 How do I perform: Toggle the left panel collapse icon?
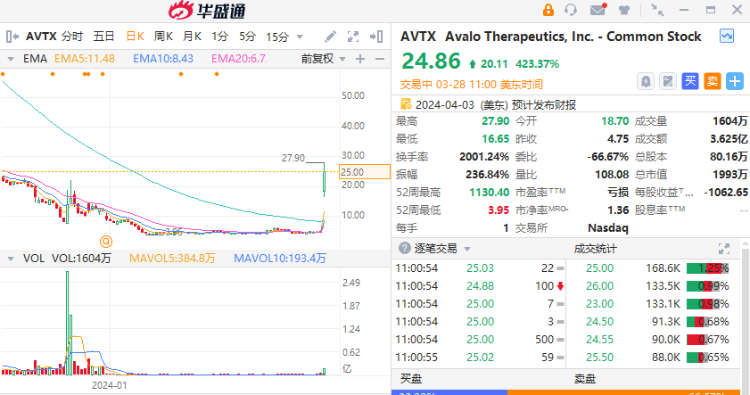tap(12, 36)
